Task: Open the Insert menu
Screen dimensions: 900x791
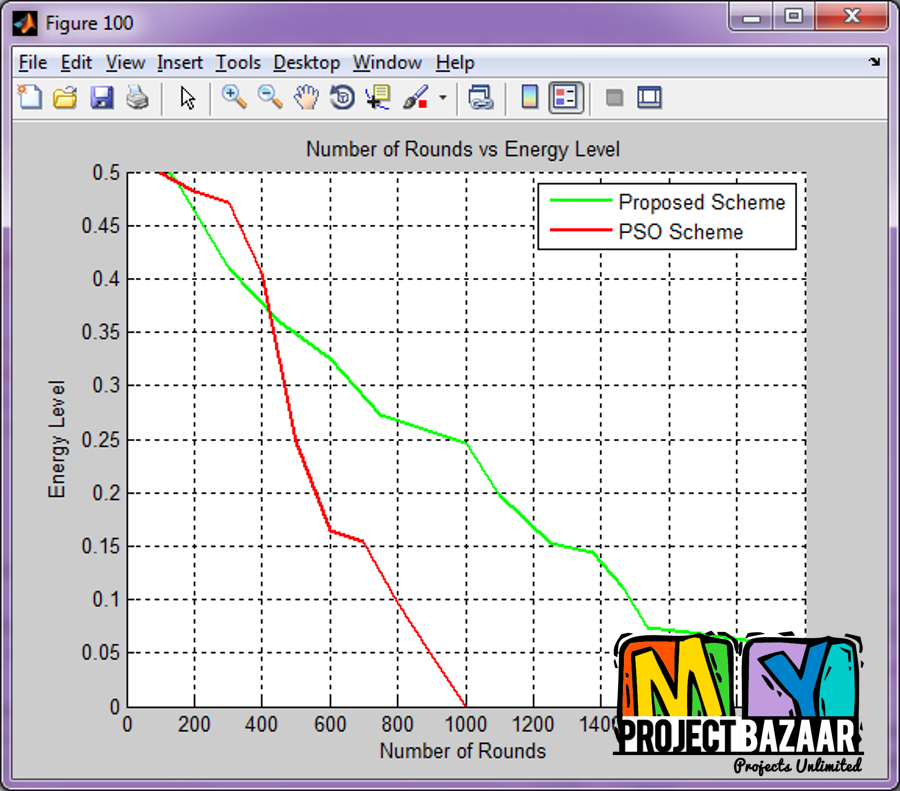Action: click(x=180, y=63)
